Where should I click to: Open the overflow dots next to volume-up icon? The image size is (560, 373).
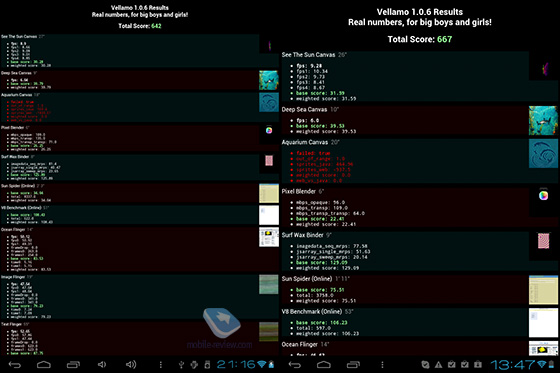coord(161,364)
